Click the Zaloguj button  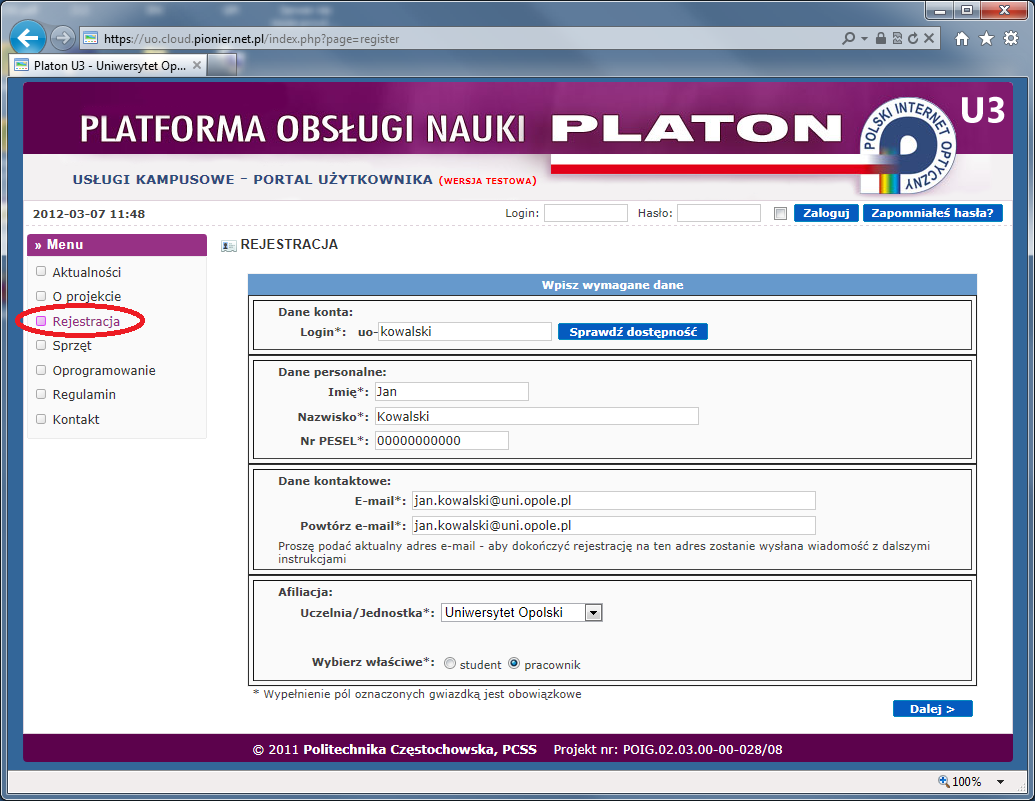pyautogui.click(x=826, y=213)
